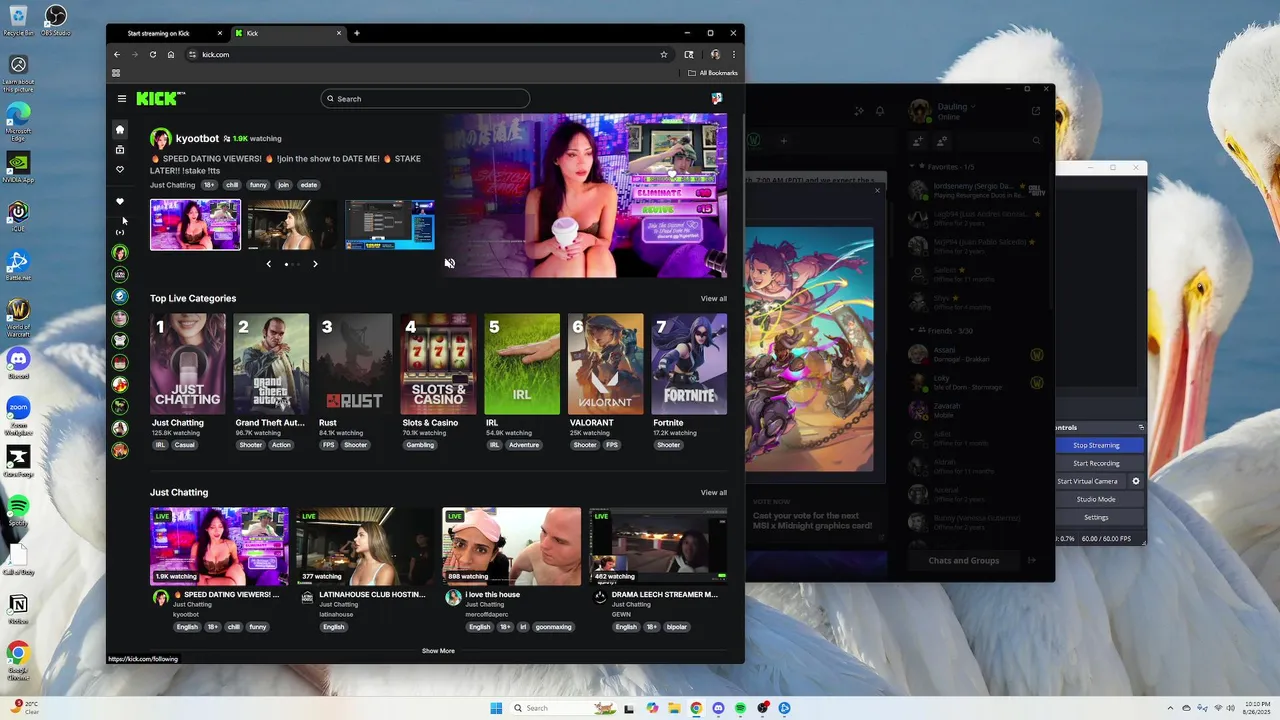Open OBS Studio desktop shortcut
1280x720 pixels.
(56, 20)
